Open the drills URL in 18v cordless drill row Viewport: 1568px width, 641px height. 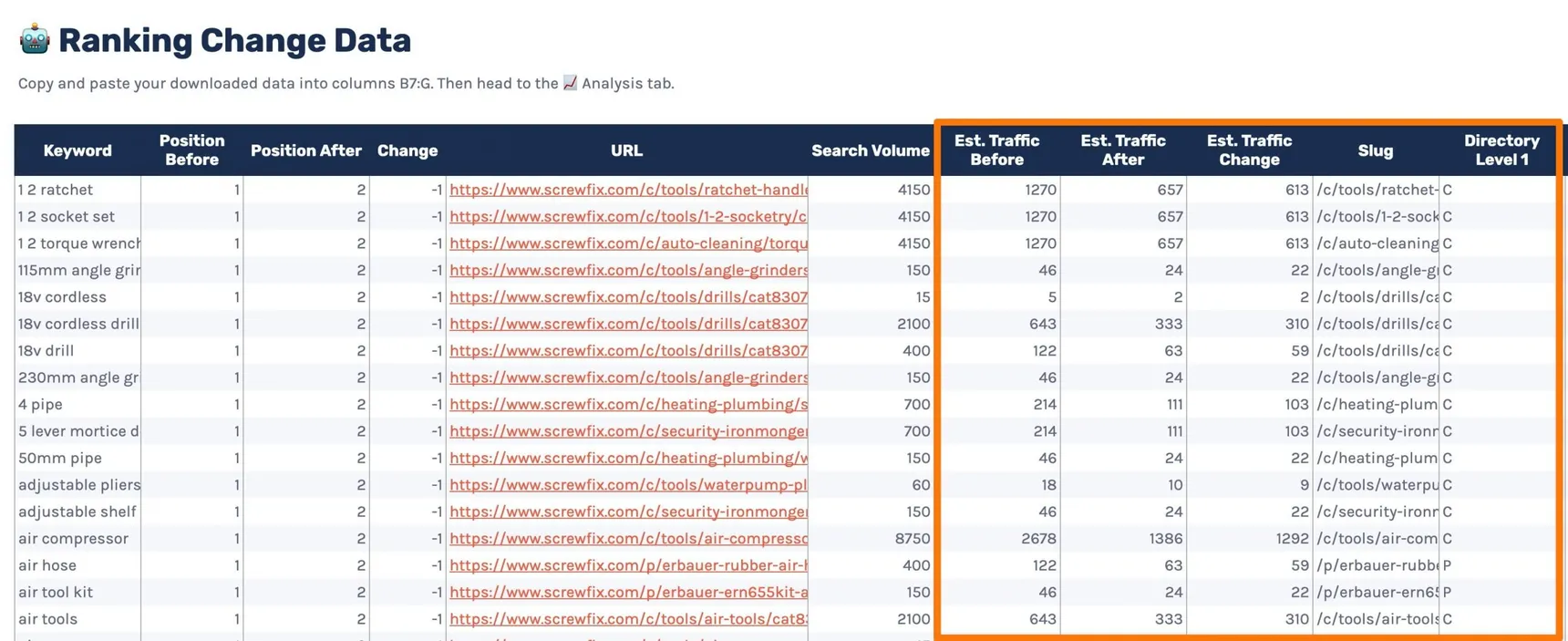pos(628,324)
